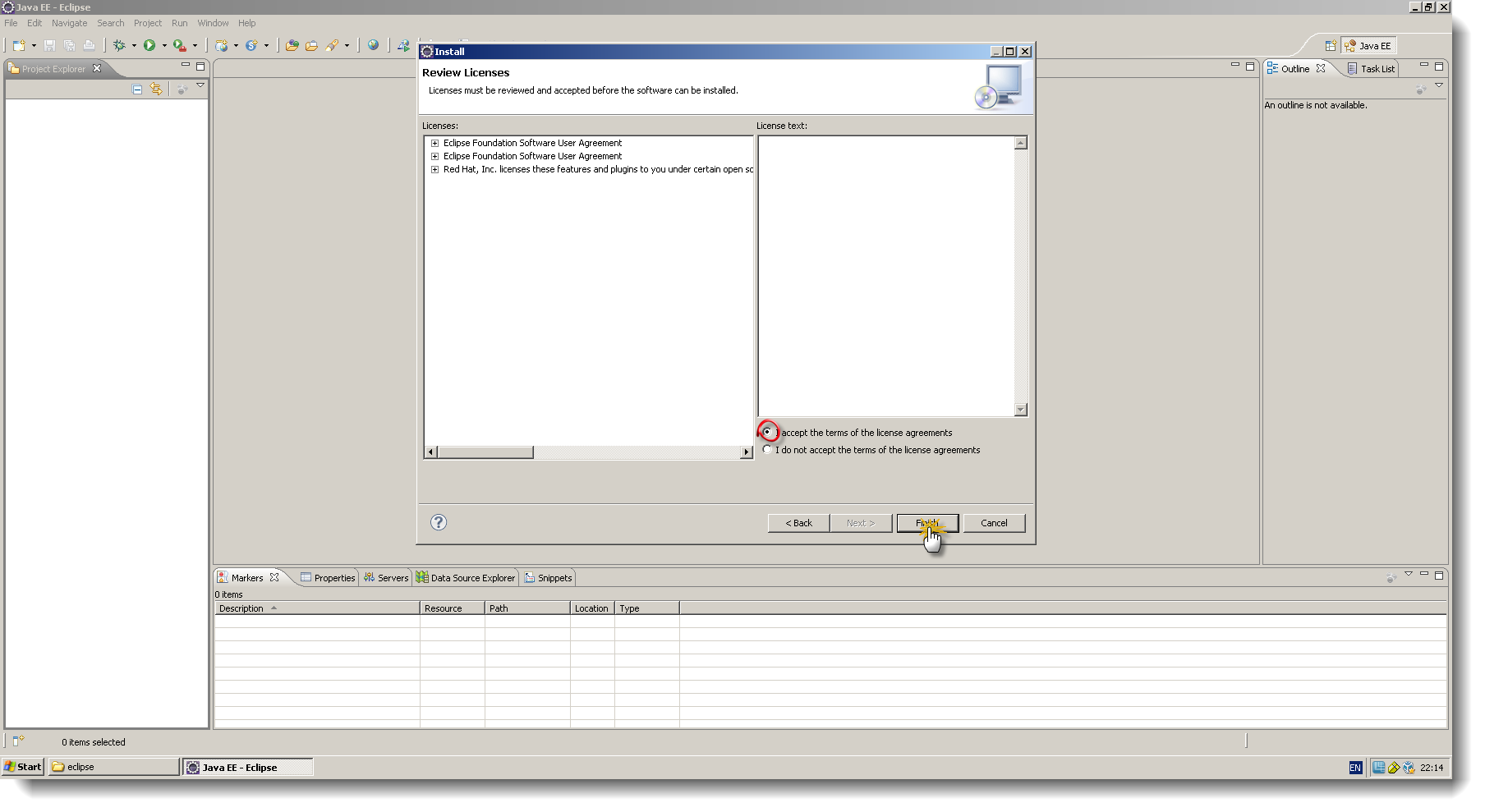1485x812 pixels.
Task: Click the Cancel button
Action: coord(994,523)
